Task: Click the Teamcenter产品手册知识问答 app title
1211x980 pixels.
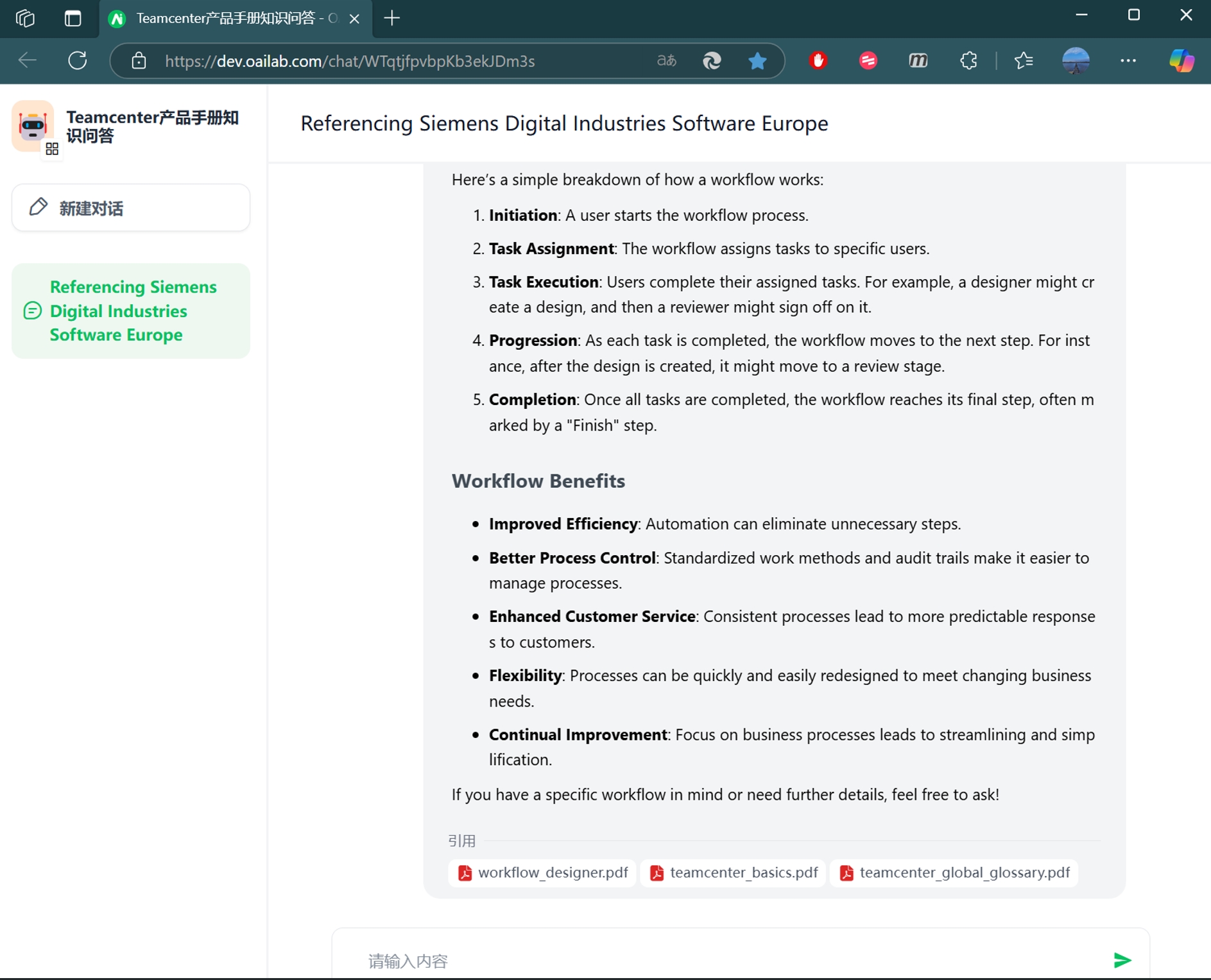Action: click(153, 126)
